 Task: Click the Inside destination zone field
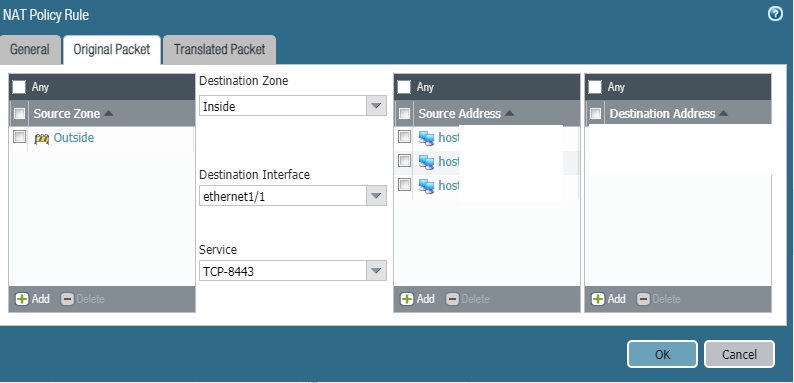click(283, 106)
